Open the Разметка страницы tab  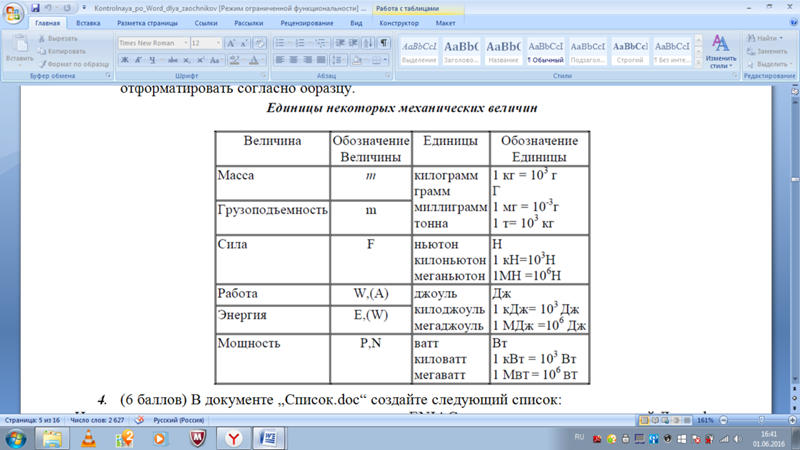pyautogui.click(x=147, y=22)
